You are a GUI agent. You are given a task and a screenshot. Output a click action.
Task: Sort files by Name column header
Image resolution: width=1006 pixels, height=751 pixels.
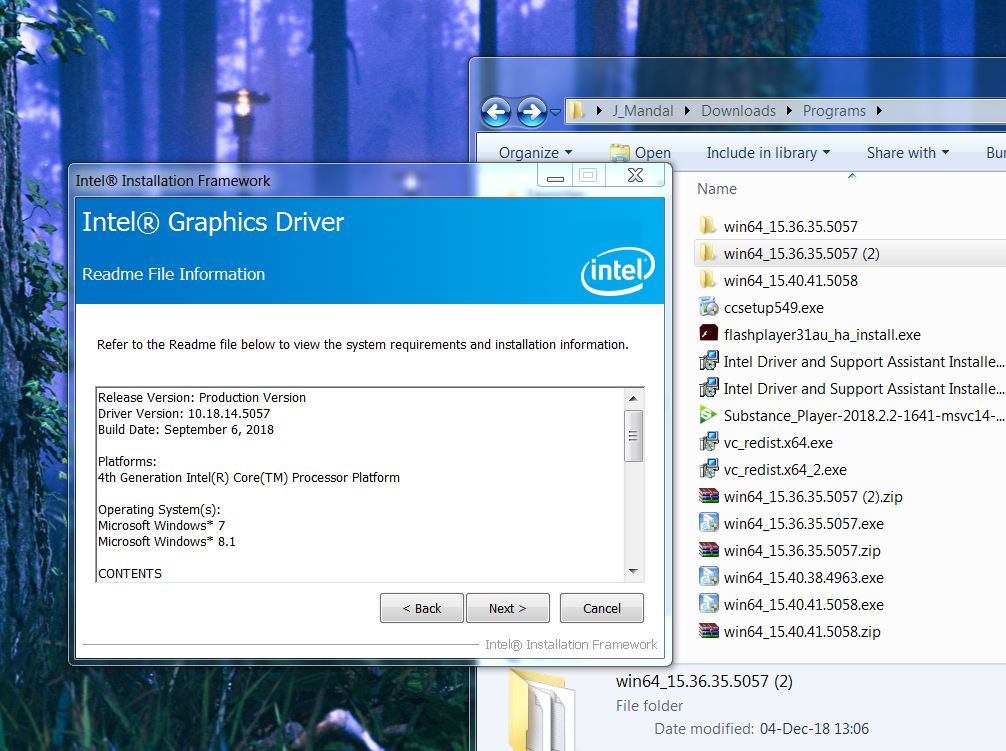click(x=717, y=189)
